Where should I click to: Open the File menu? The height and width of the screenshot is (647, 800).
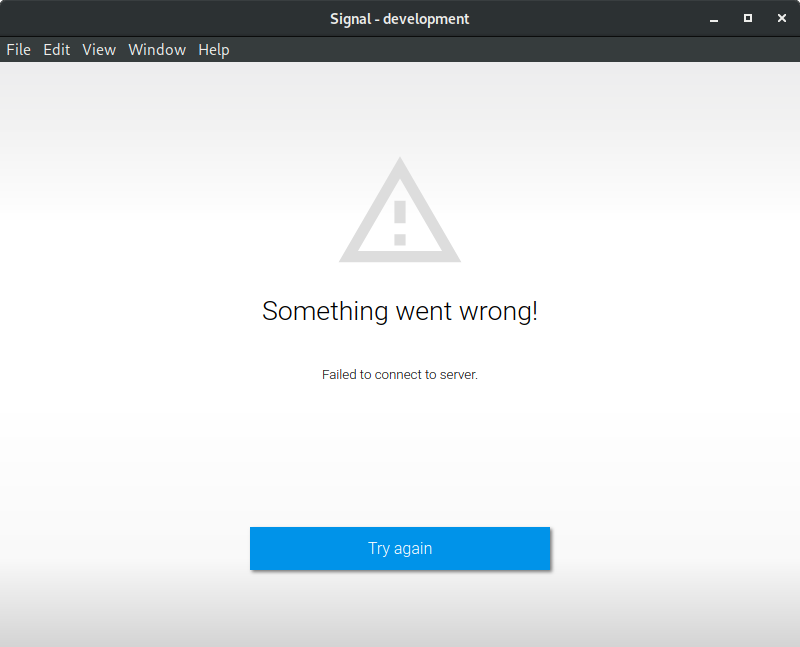[x=18, y=49]
